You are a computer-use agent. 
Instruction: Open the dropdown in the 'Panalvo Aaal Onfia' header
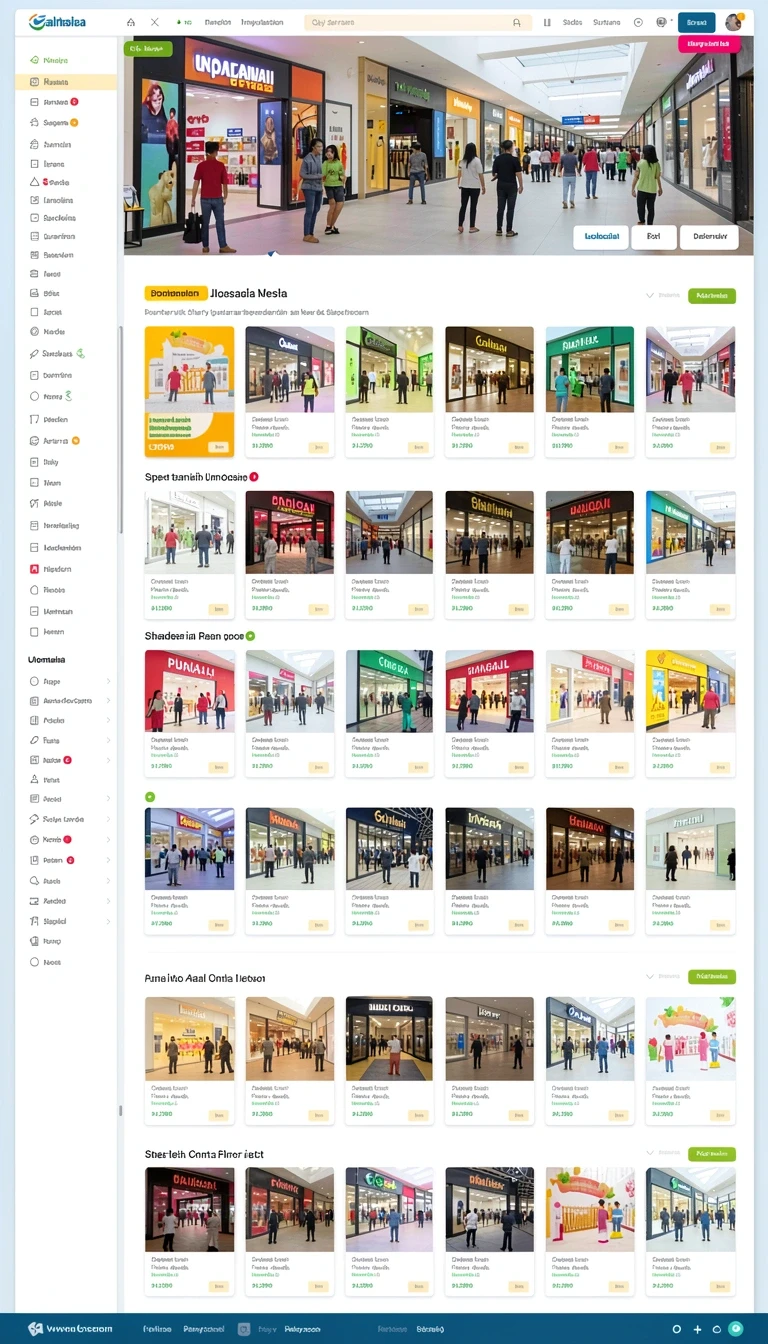(663, 976)
